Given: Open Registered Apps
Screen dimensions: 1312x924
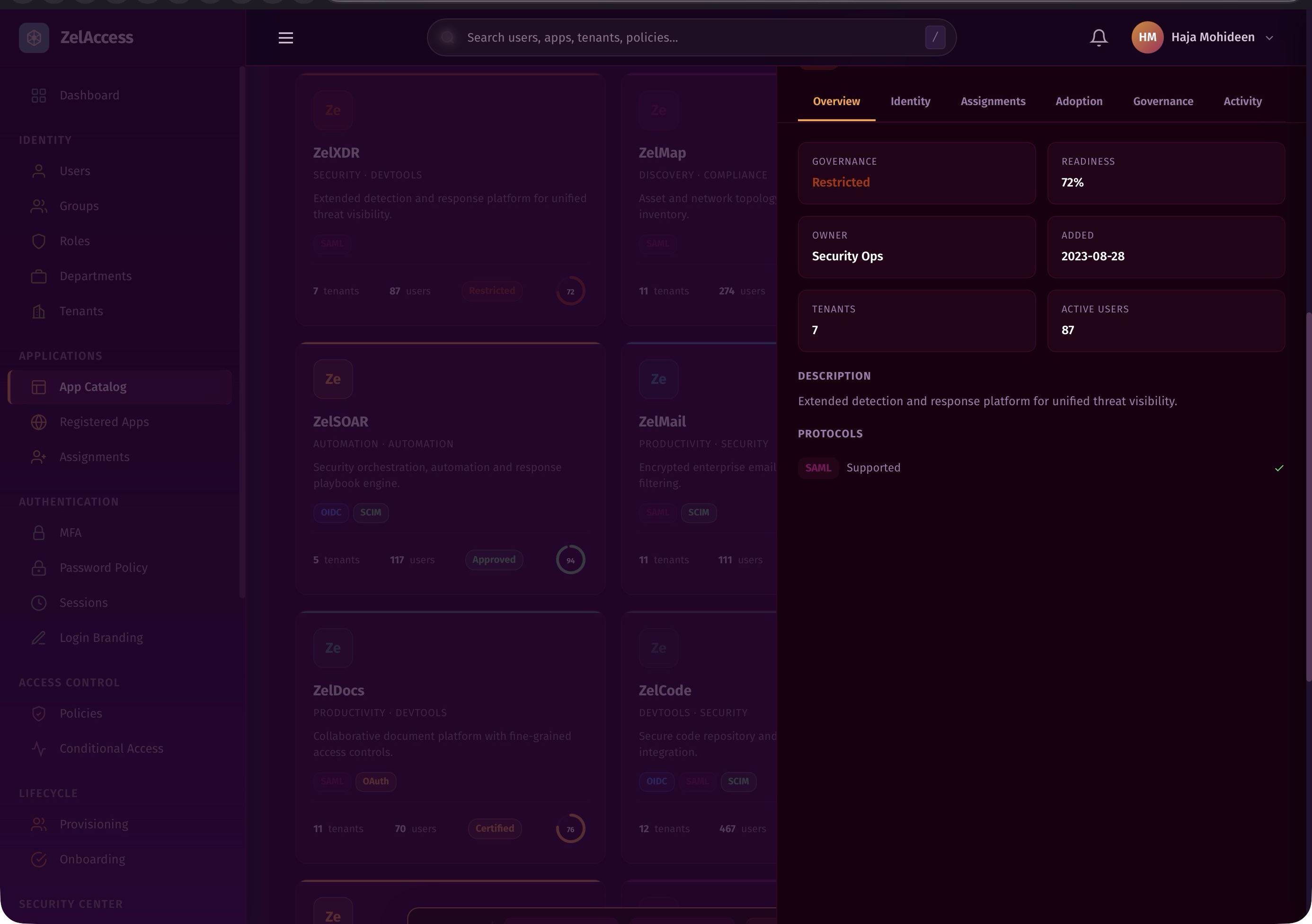Looking at the screenshot, I should 104,422.
